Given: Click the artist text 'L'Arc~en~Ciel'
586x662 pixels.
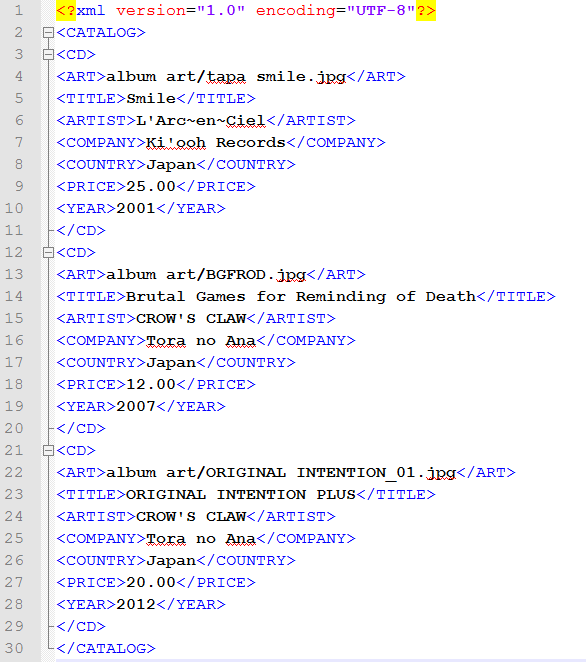Looking at the screenshot, I should pos(201,121).
